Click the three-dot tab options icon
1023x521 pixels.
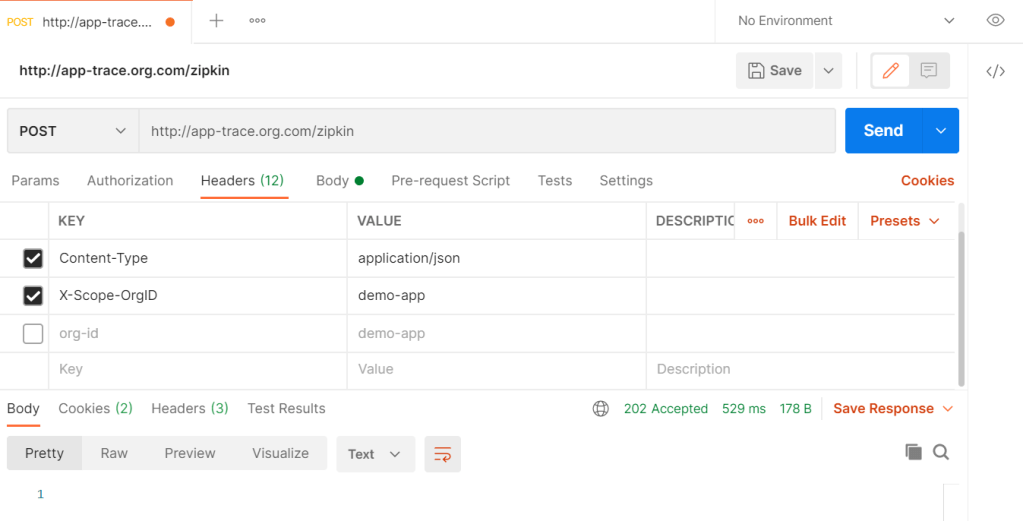[x=257, y=21]
